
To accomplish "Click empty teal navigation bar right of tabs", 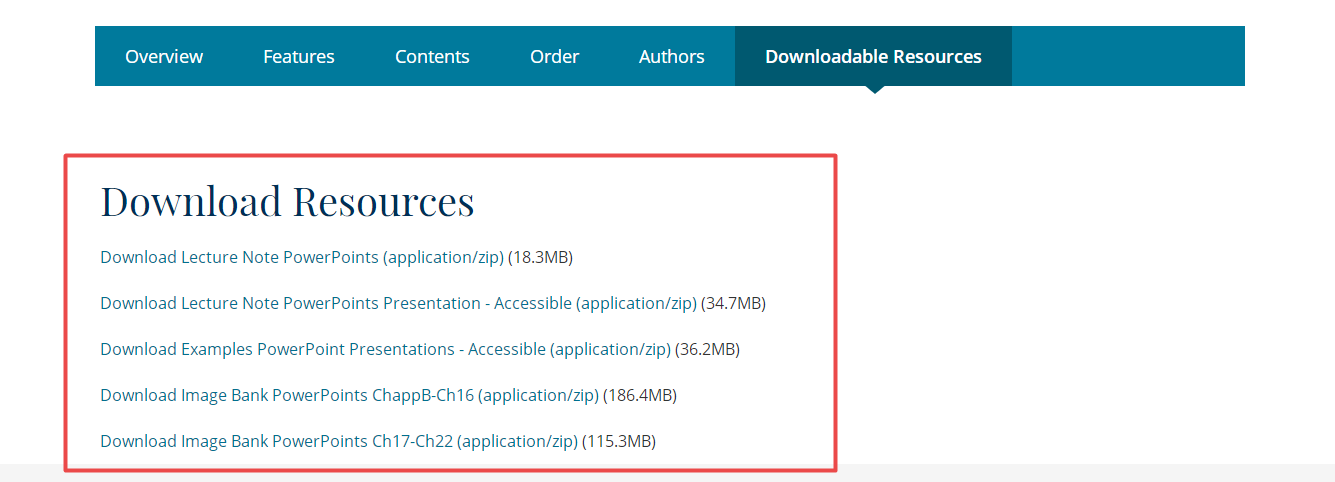I will (x=1128, y=56).
